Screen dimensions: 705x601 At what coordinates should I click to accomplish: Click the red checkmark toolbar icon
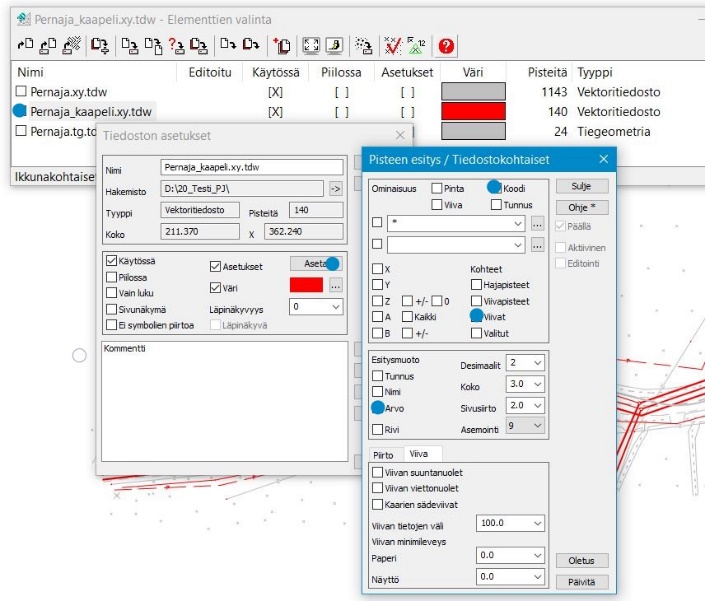coord(393,45)
